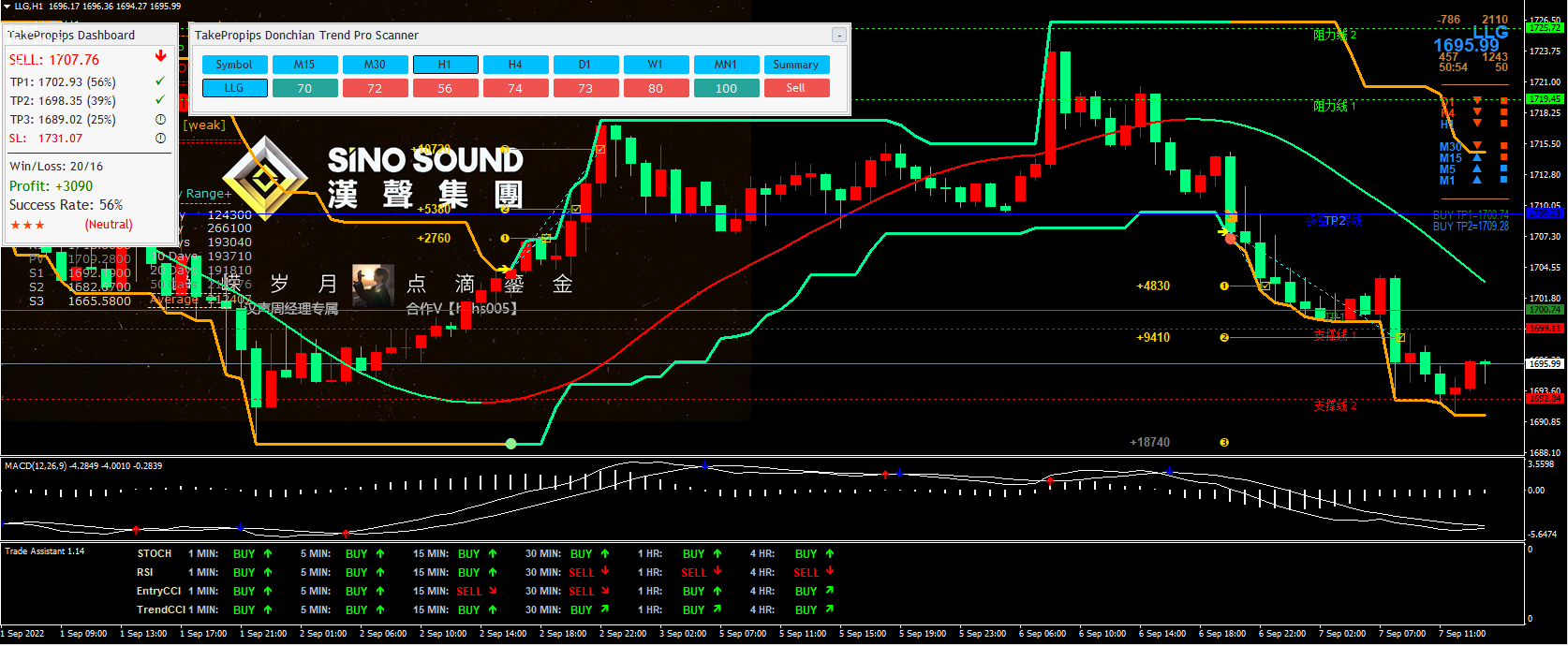The width and height of the screenshot is (1568, 646).
Task: Click the M15 score cell 70
Action: 304,88
